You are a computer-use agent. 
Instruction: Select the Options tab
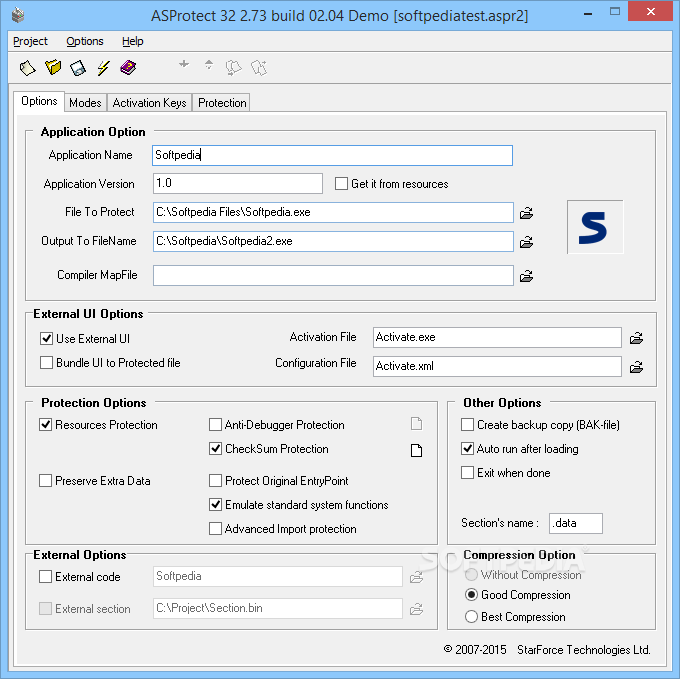(39, 101)
